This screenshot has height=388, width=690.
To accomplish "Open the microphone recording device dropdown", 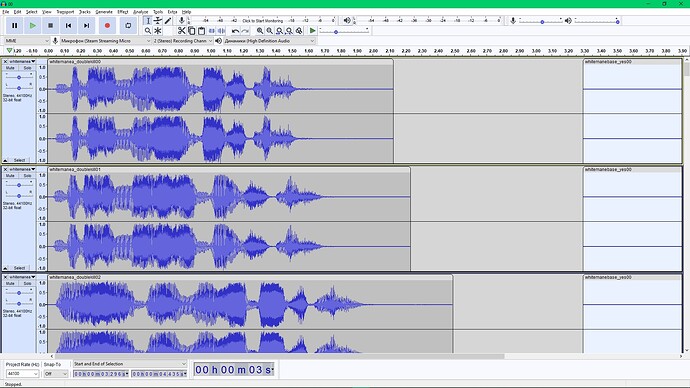I will pos(106,41).
